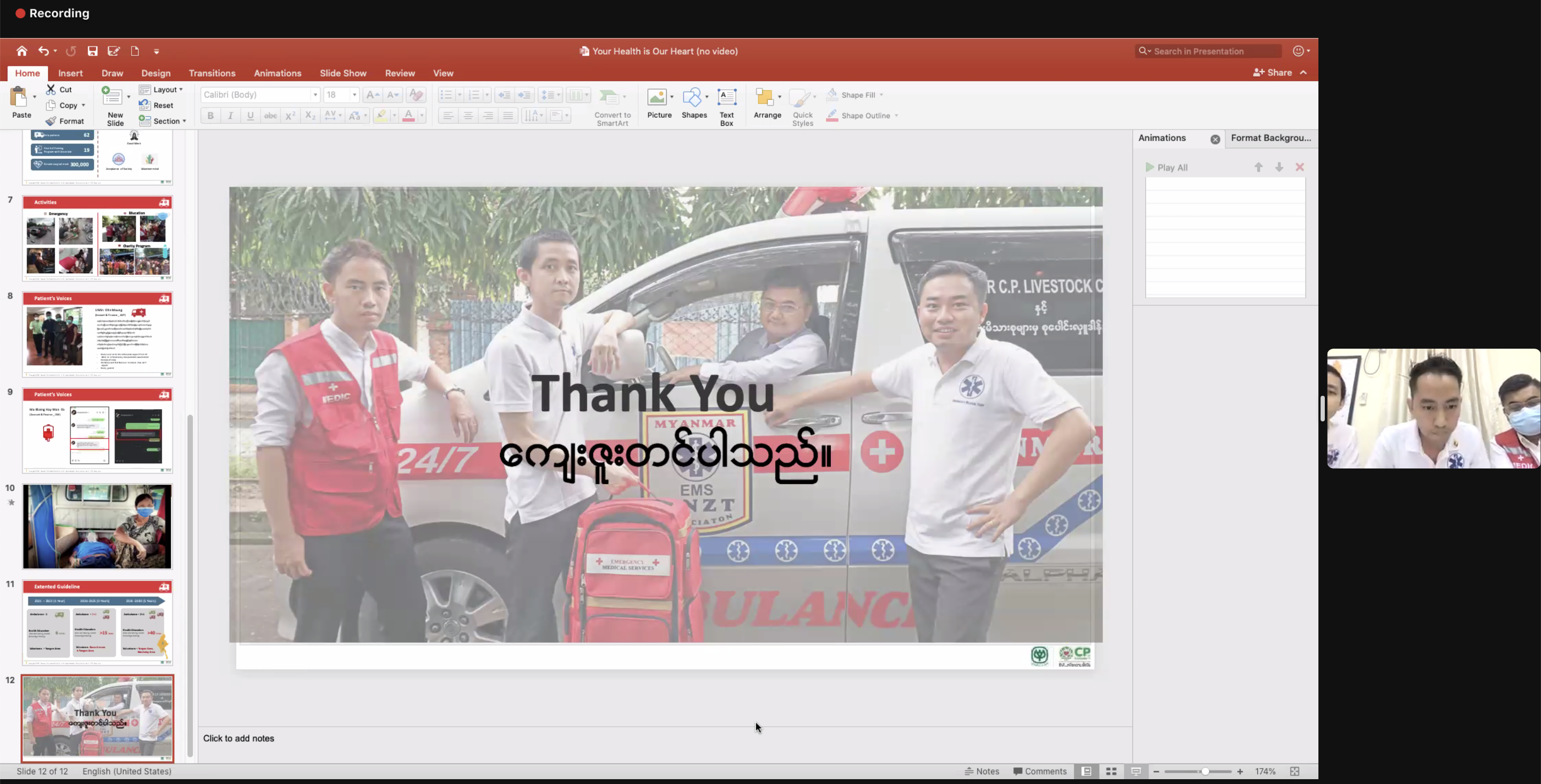Expand the font name Calibri combo box
The height and width of the screenshot is (784, 1541).
[315, 95]
